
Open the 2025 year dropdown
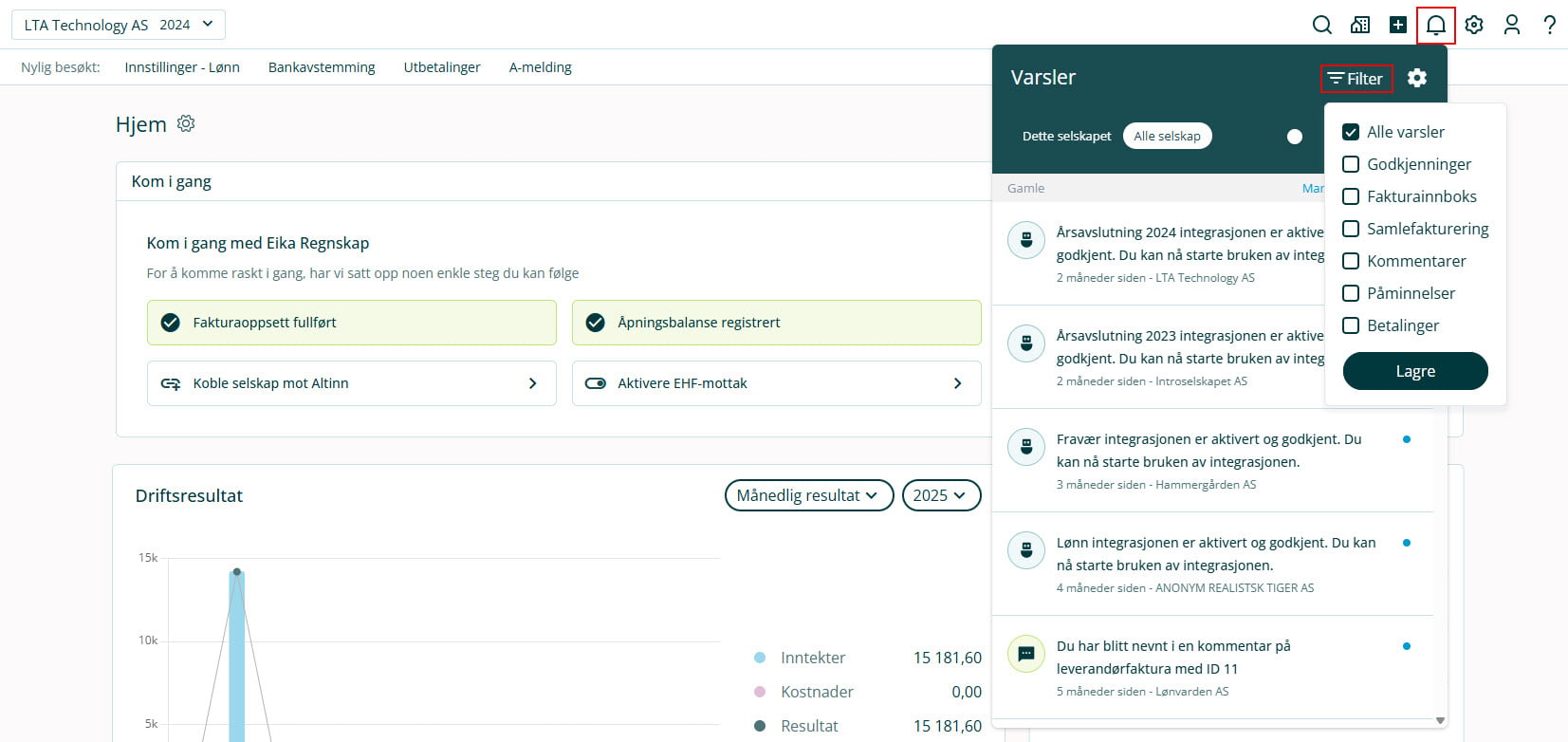[940, 495]
